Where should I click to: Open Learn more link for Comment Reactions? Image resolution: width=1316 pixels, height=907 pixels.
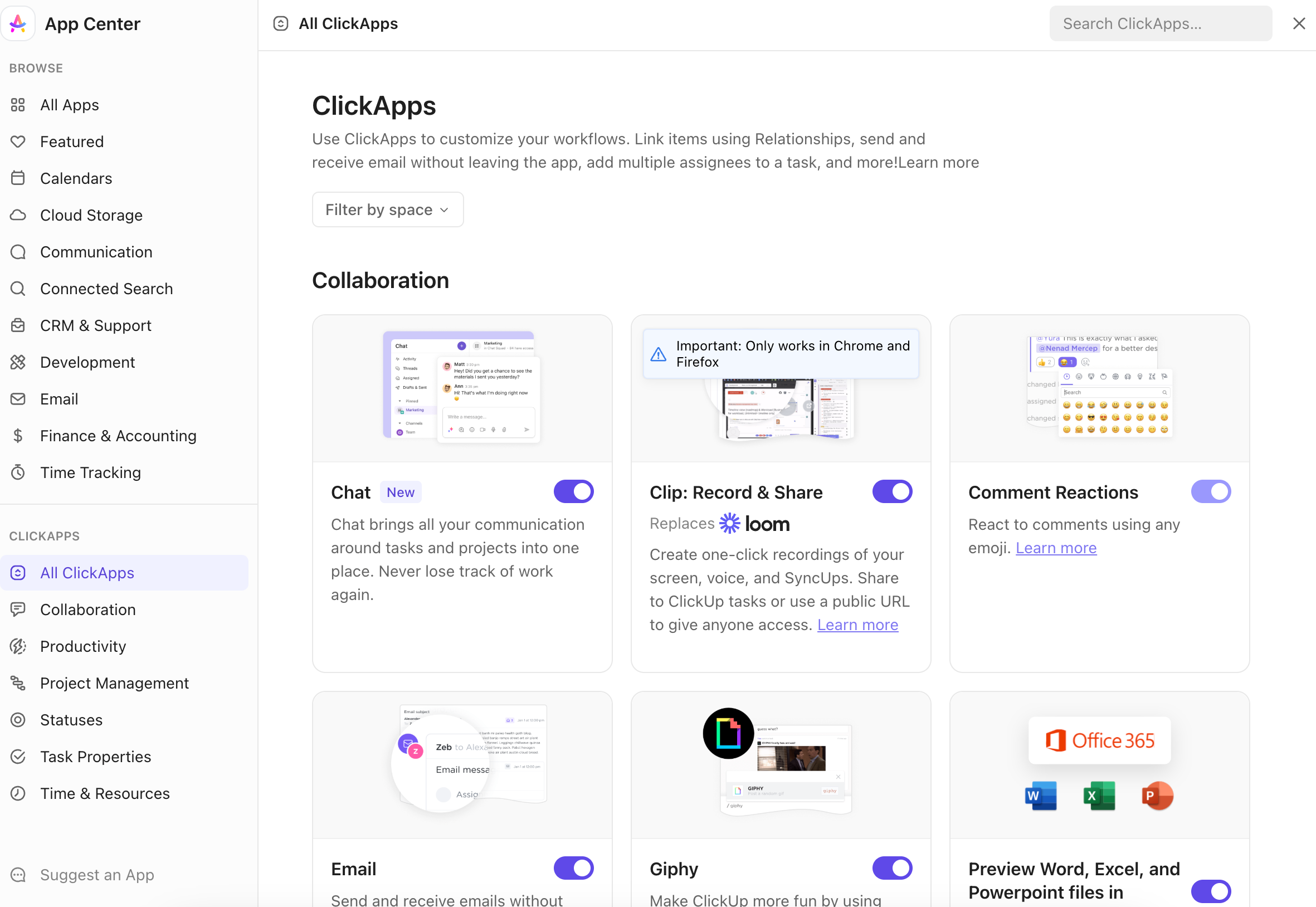point(1056,548)
